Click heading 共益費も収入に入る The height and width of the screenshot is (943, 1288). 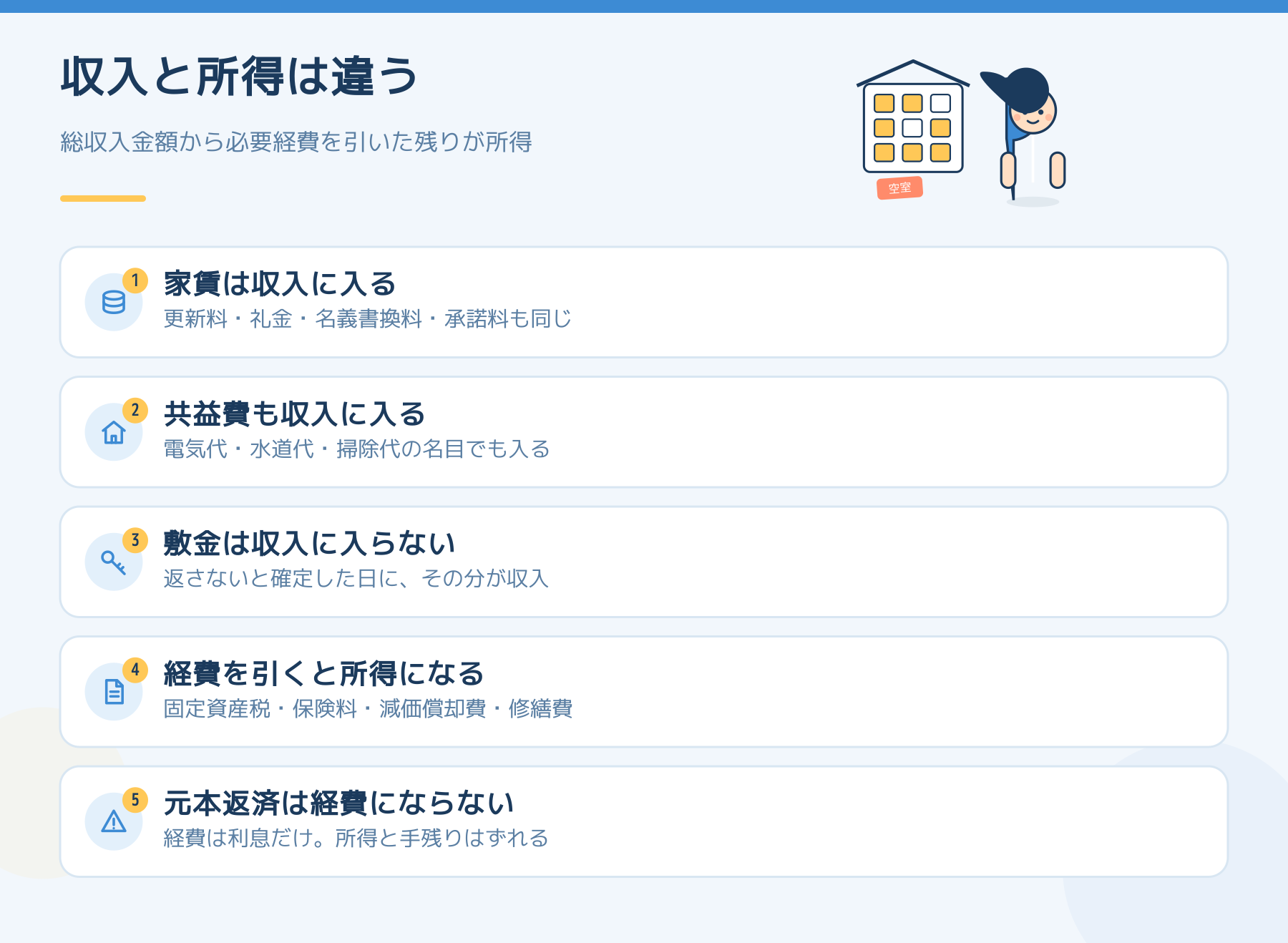point(294,414)
